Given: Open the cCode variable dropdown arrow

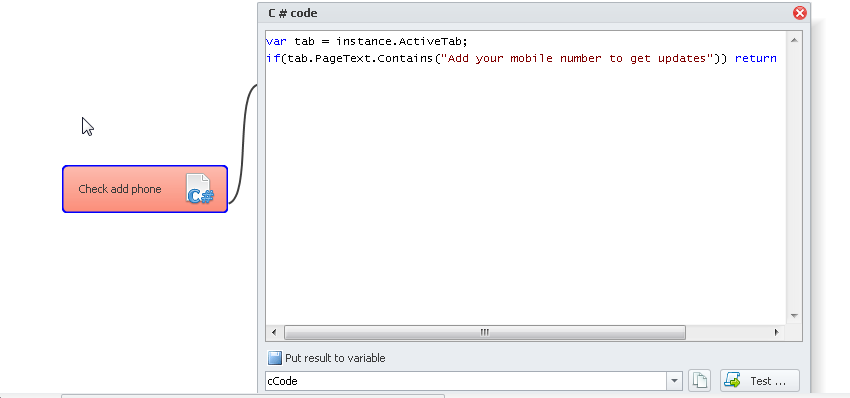Looking at the screenshot, I should [674, 381].
